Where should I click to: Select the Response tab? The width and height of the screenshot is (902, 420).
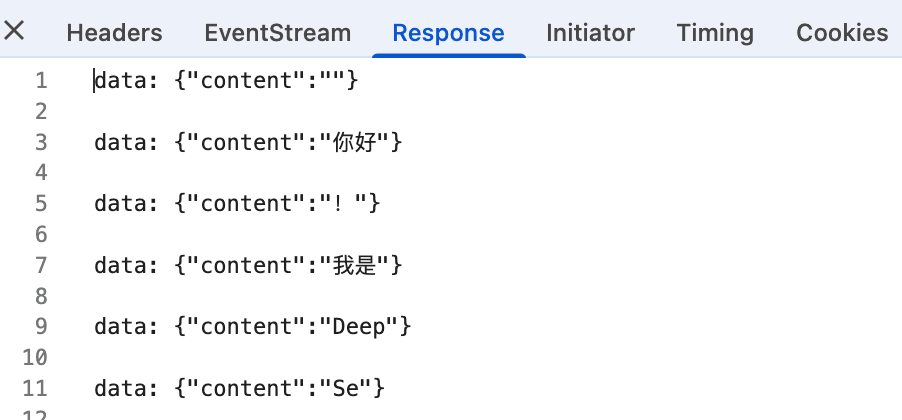448,33
